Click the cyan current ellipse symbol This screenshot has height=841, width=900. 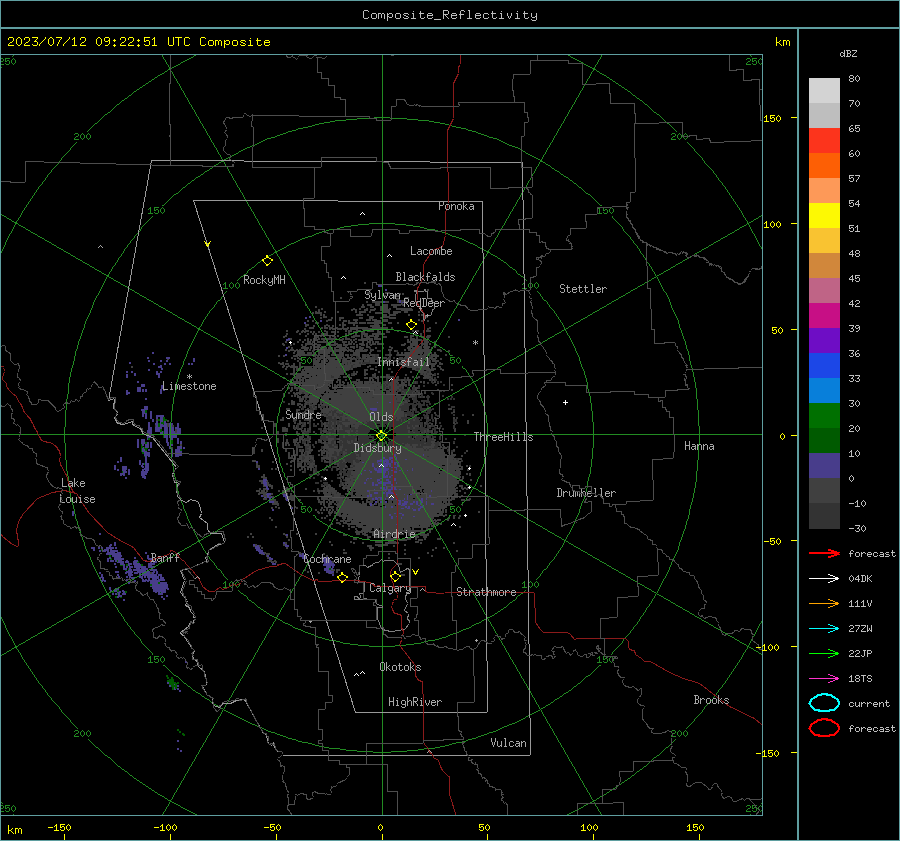[x=824, y=703]
